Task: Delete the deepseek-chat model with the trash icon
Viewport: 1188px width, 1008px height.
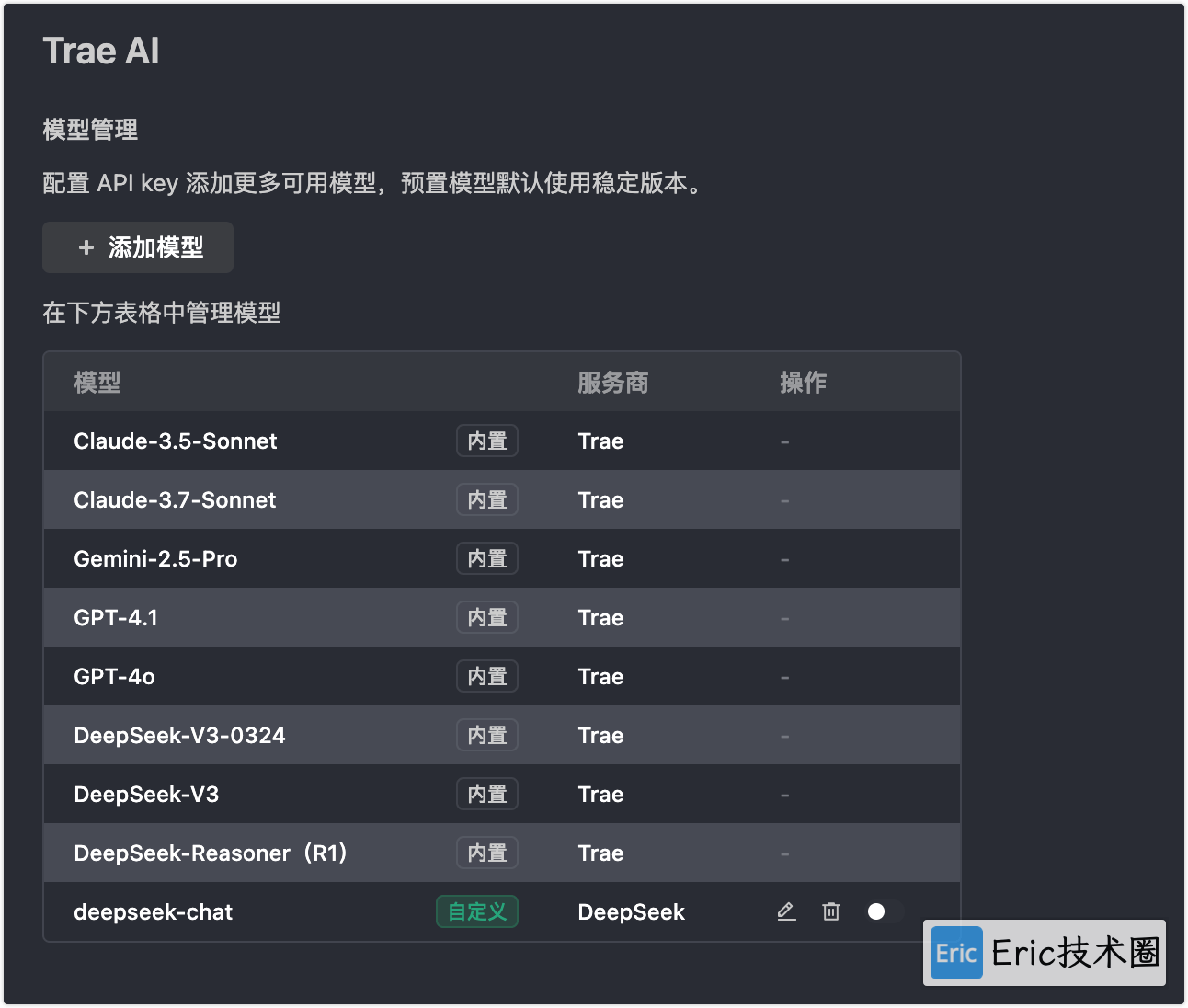Action: pos(831,911)
